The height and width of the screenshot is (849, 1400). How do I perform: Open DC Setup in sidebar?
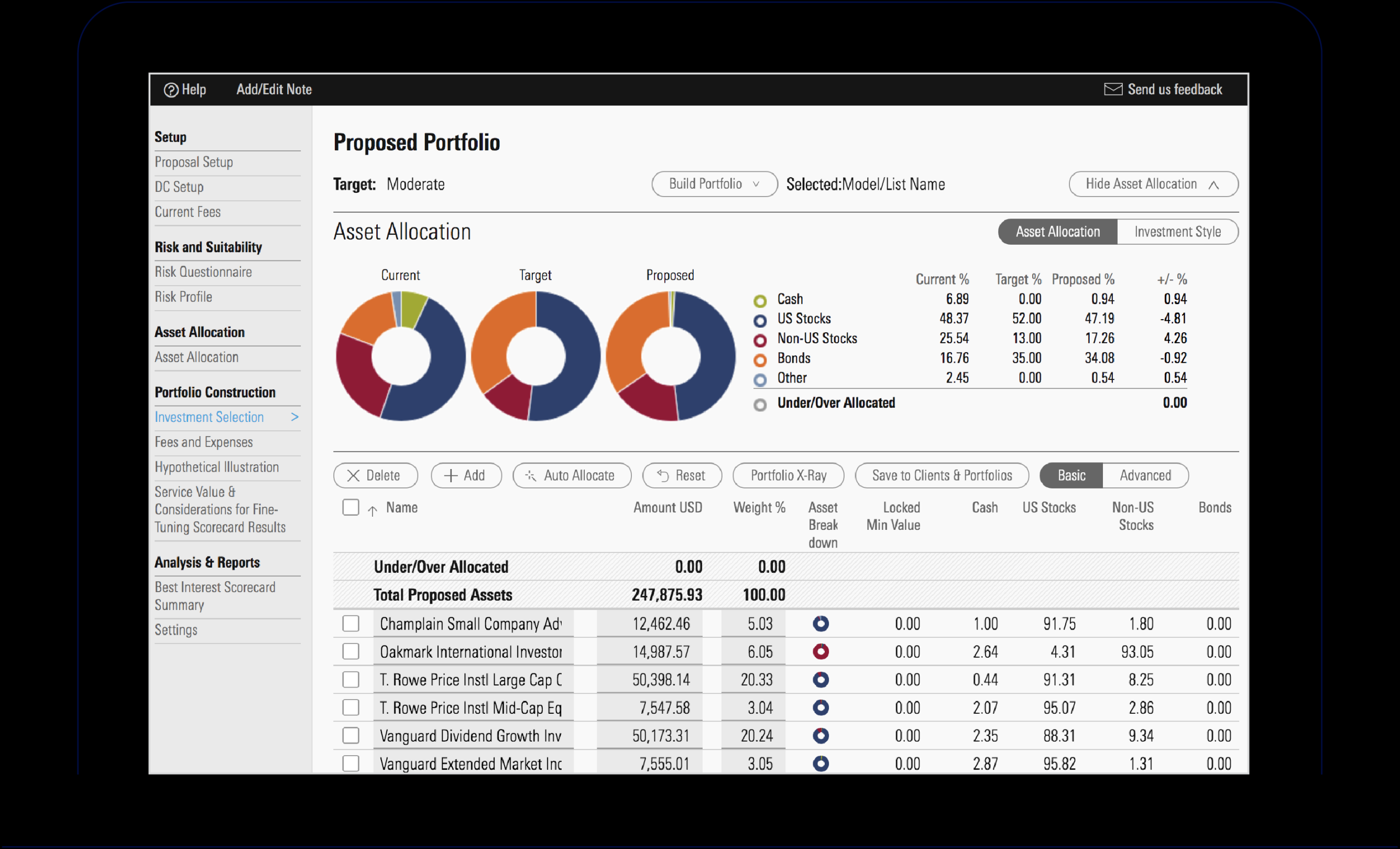[179, 187]
